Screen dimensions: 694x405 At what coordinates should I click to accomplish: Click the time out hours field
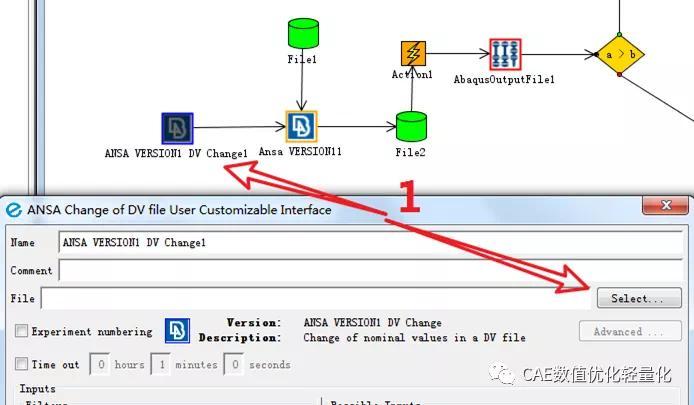click(100, 364)
